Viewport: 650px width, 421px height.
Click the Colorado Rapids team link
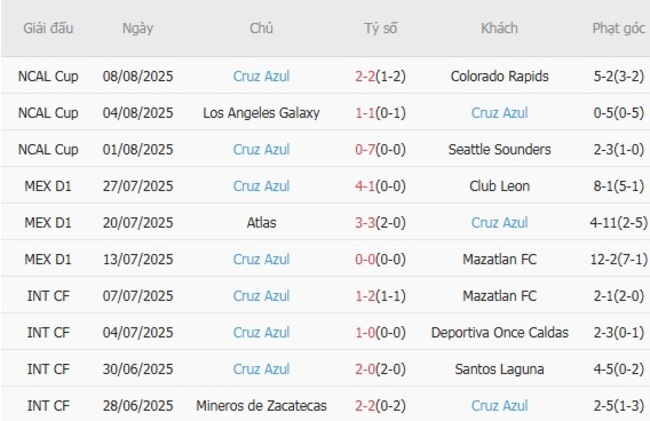[x=499, y=76]
